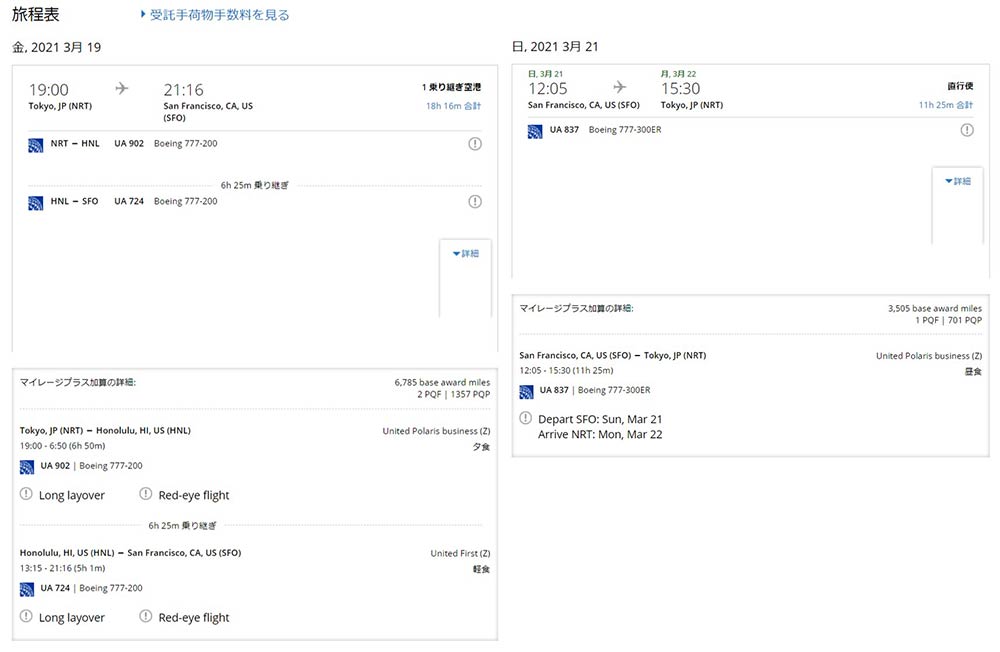This screenshot has width=1000, height=652.
Task: Click 1 PQF | 701 PQP text
Action: 949,320
